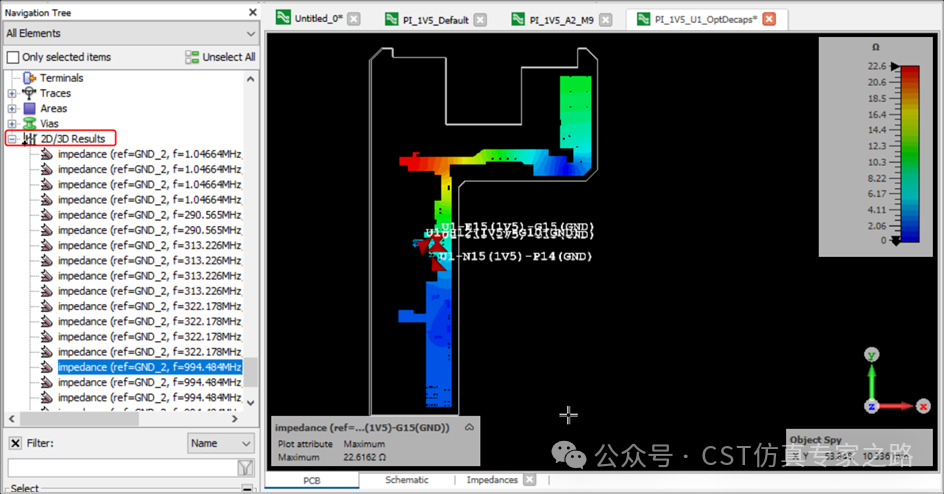Screen dimensions: 944x494
Task: Switch to the PI_1V5_A2_M9 tab
Action: (x=562, y=20)
